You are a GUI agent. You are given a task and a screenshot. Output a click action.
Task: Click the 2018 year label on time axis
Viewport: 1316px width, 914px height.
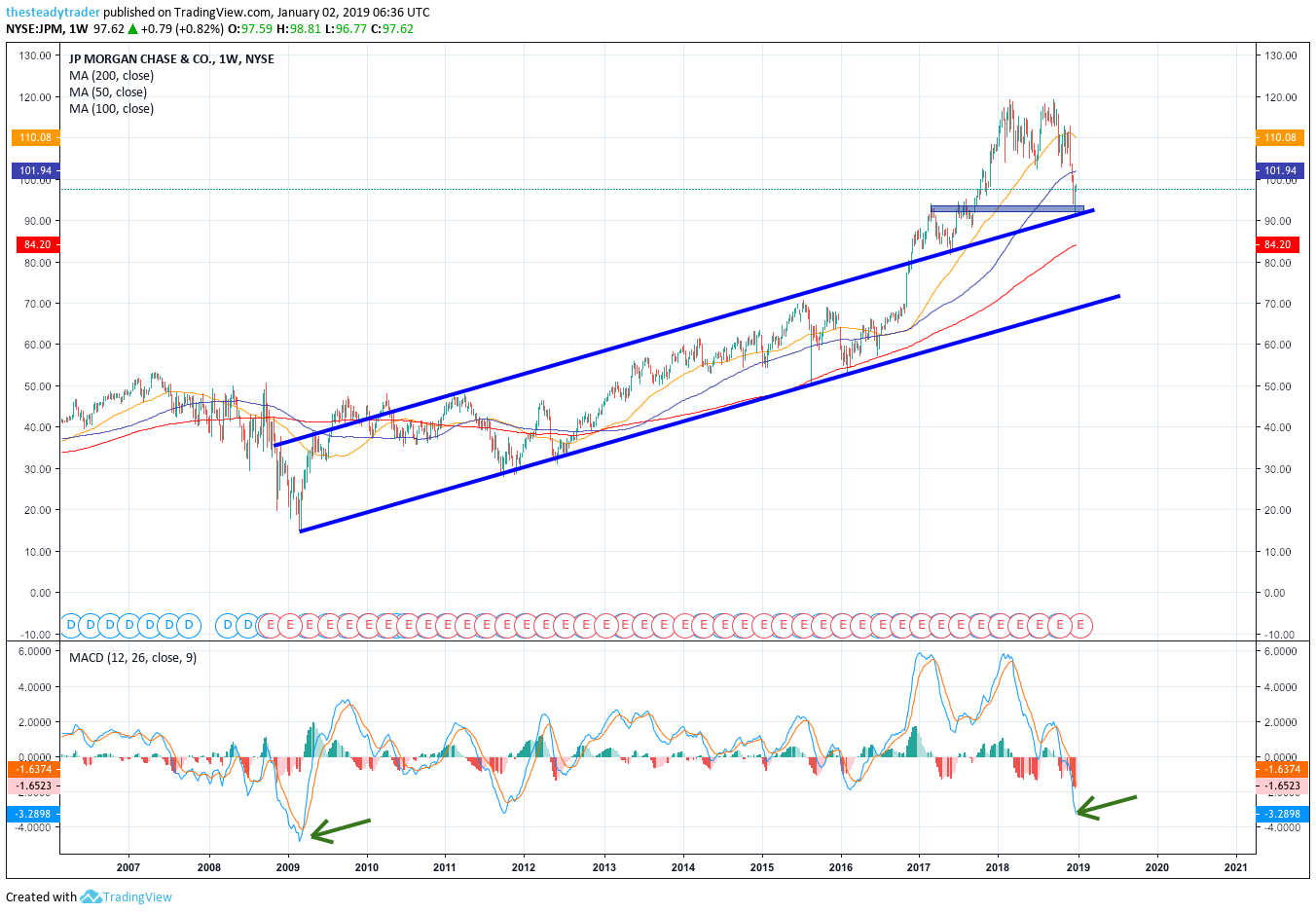[998, 867]
